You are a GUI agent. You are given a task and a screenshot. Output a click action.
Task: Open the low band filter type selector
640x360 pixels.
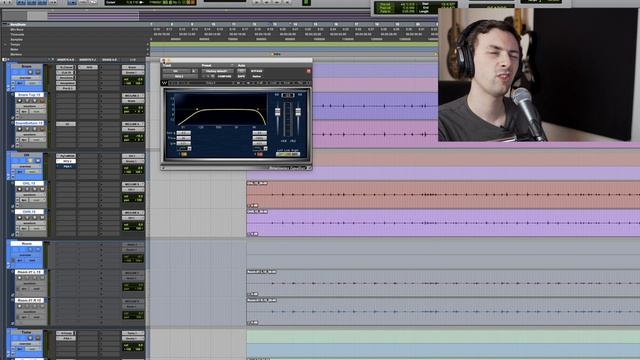184,149
